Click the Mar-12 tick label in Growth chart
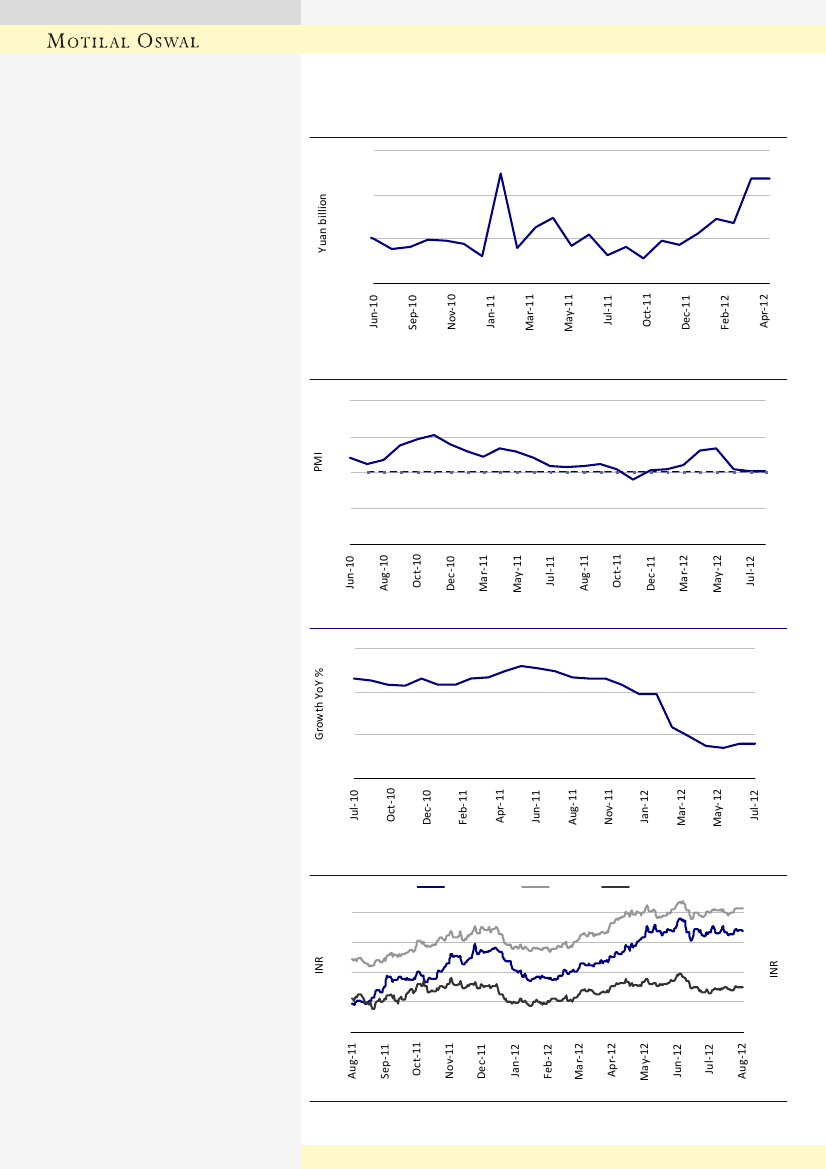 point(682,806)
